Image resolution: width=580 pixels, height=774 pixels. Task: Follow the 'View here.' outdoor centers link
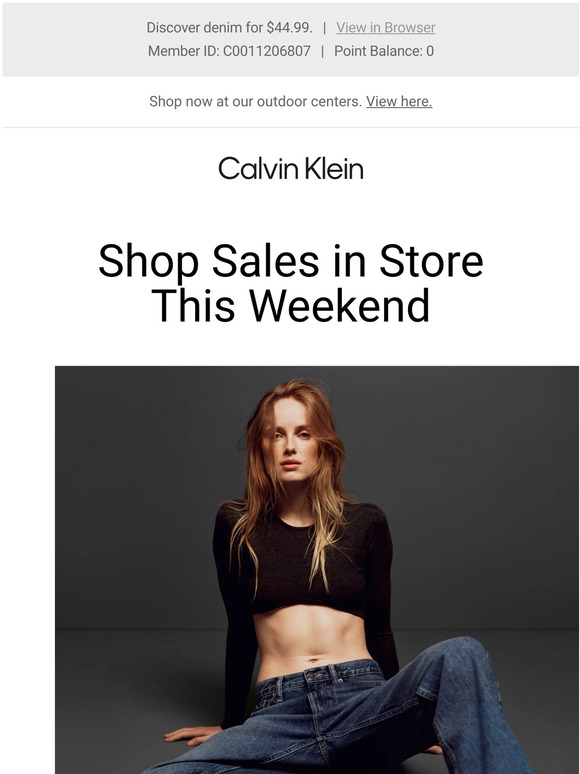[x=399, y=102]
